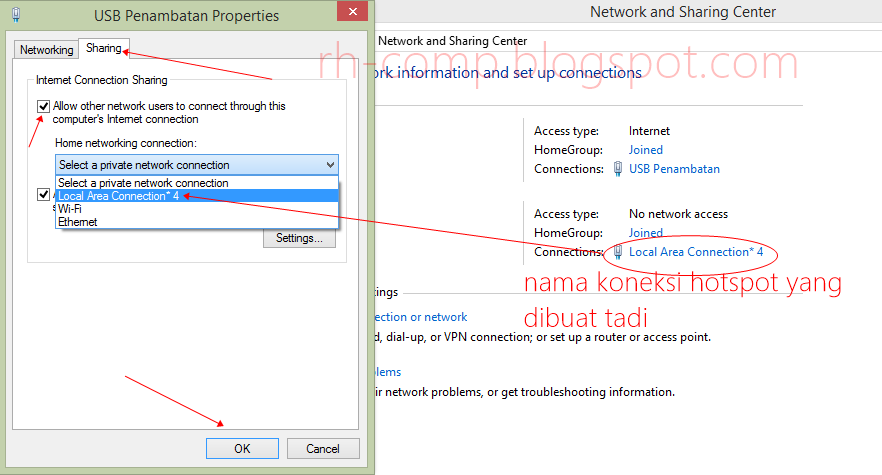Open Local Area Connection* 4 link in Network Center
This screenshot has height=475, width=882.
696,252
